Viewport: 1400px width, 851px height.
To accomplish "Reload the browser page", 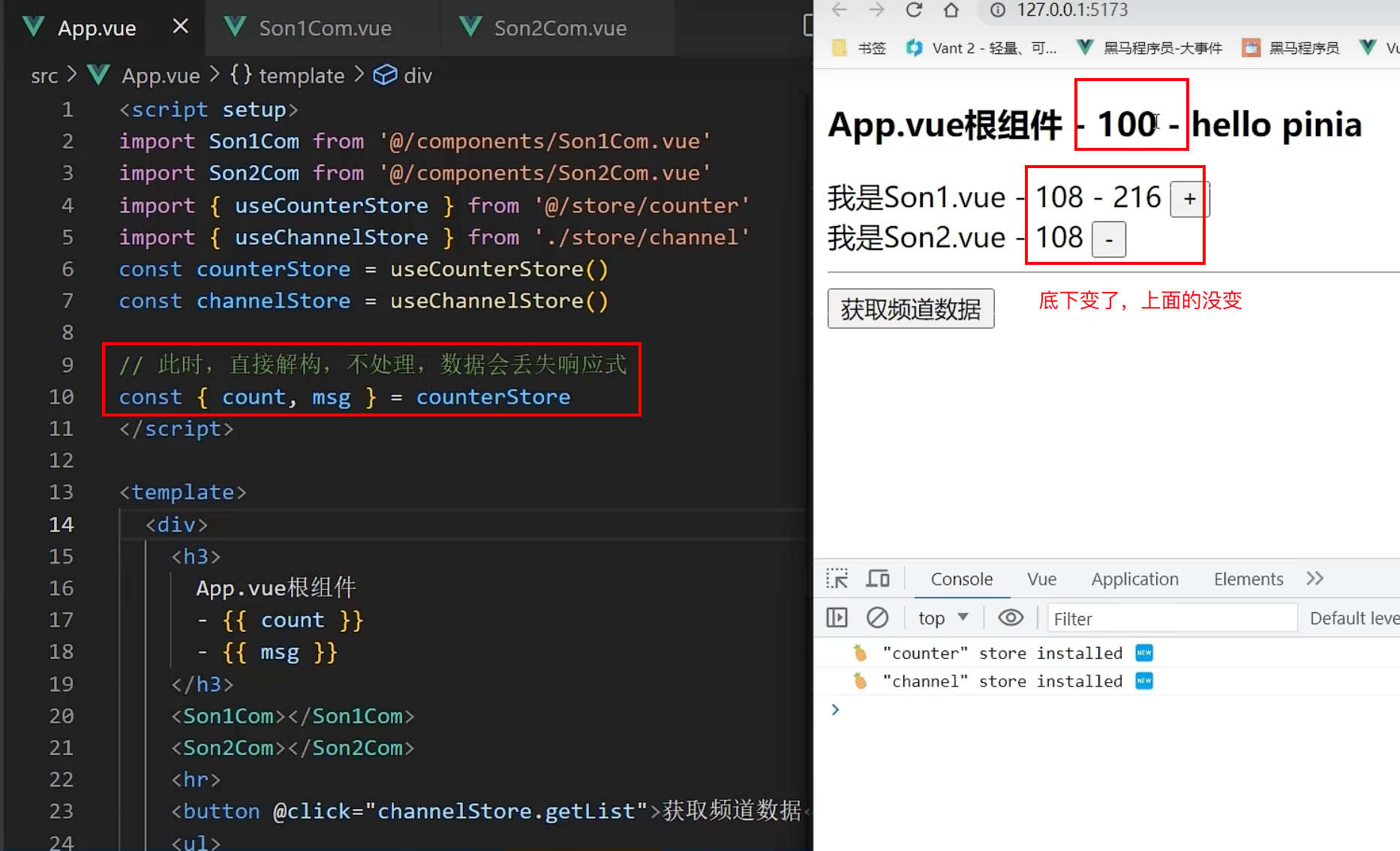I will (913, 10).
